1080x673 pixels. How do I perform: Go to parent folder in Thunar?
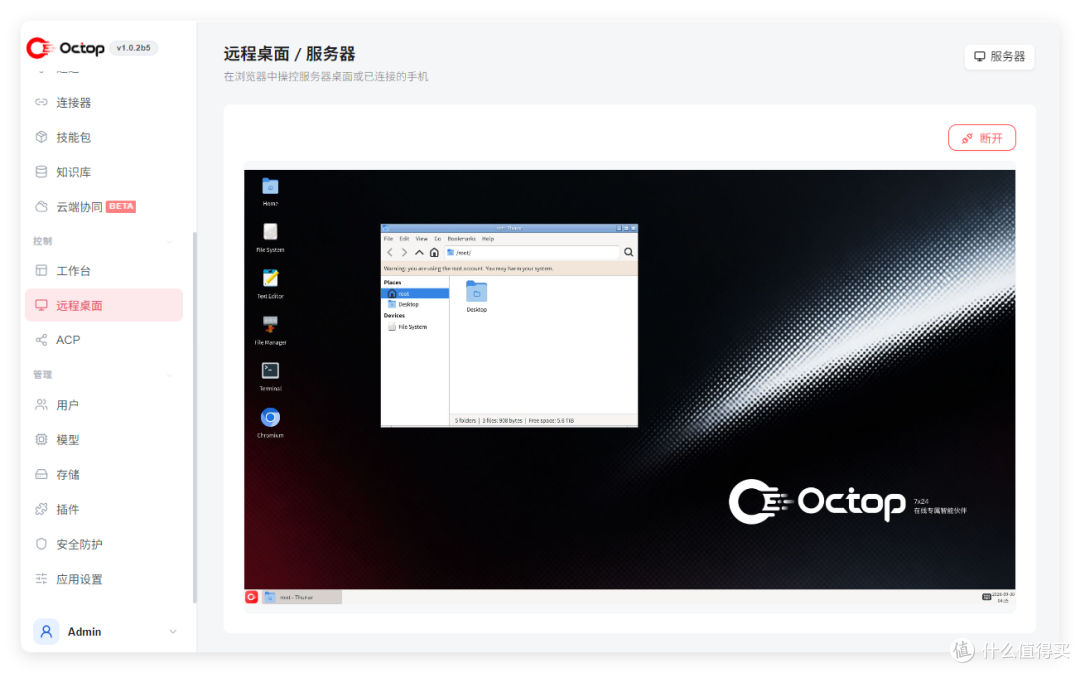click(x=419, y=252)
